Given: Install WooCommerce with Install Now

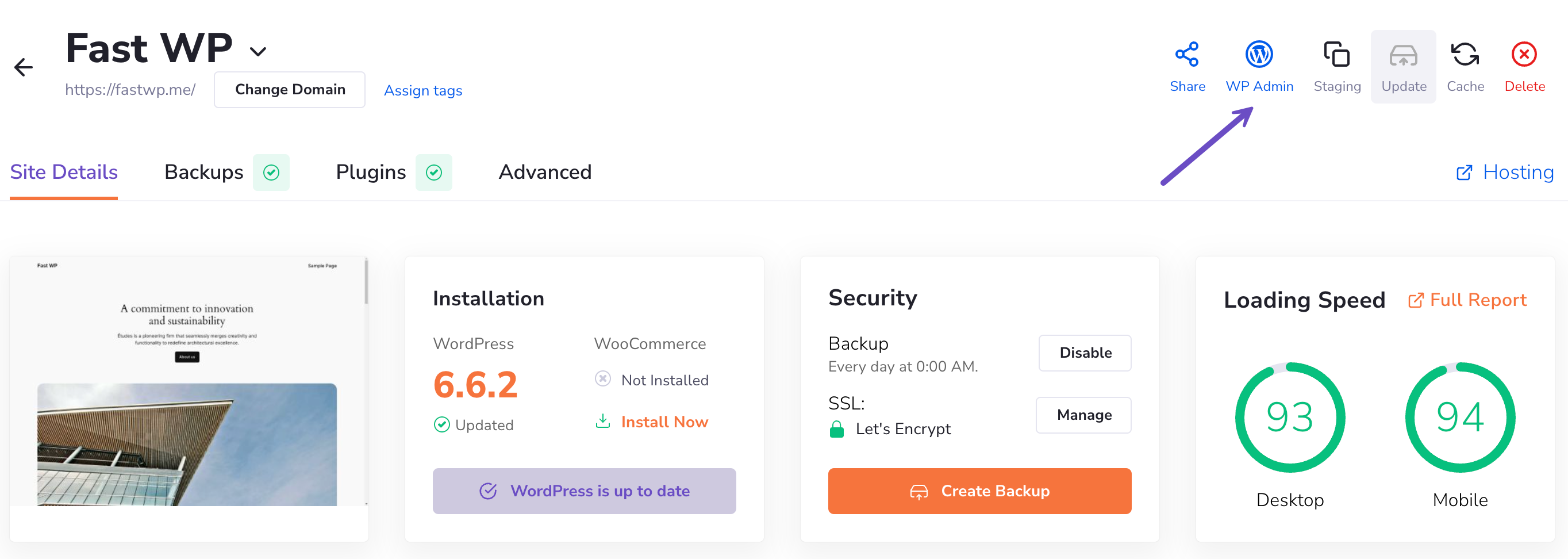Looking at the screenshot, I should pyautogui.click(x=663, y=422).
